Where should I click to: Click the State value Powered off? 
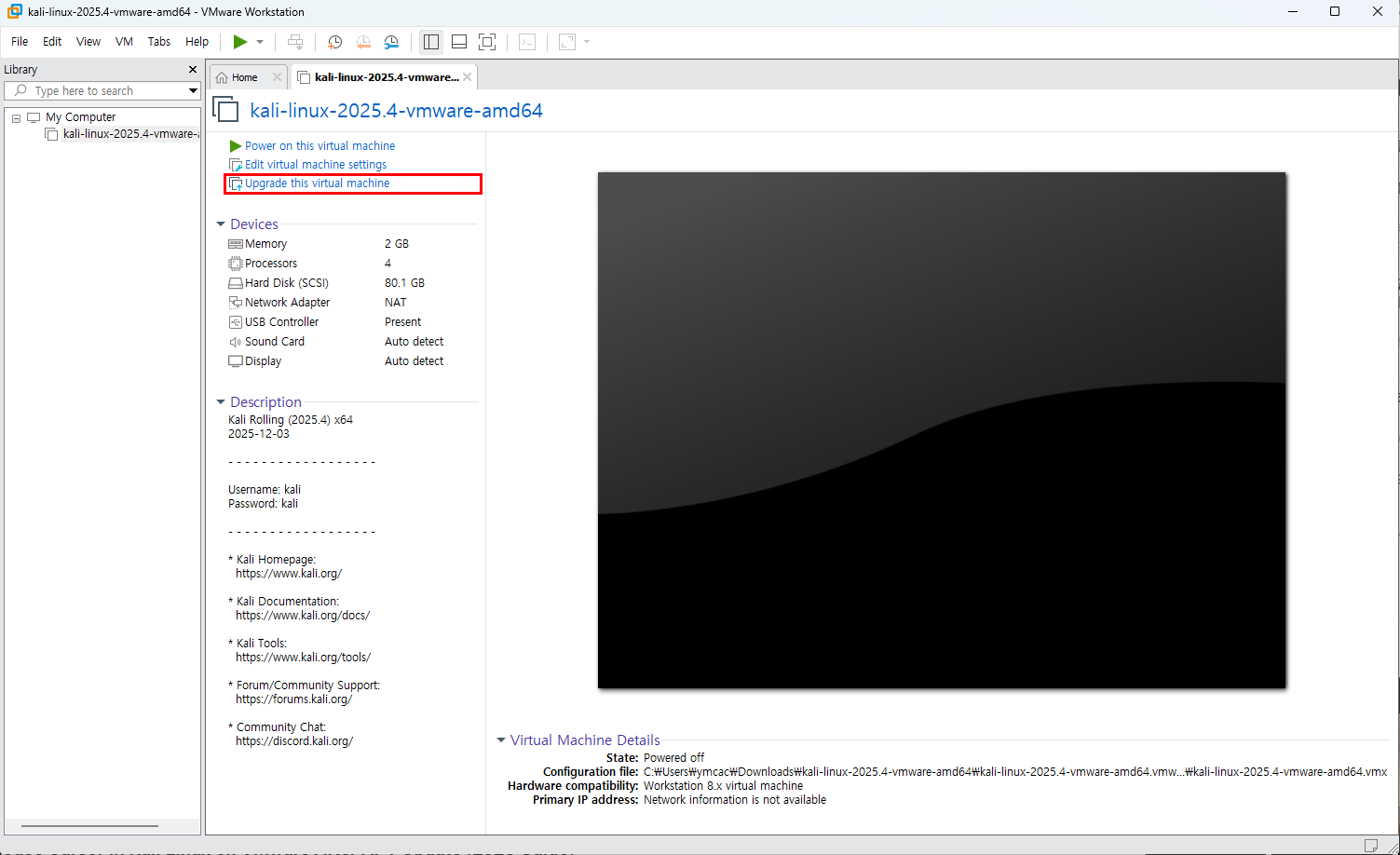tap(673, 758)
